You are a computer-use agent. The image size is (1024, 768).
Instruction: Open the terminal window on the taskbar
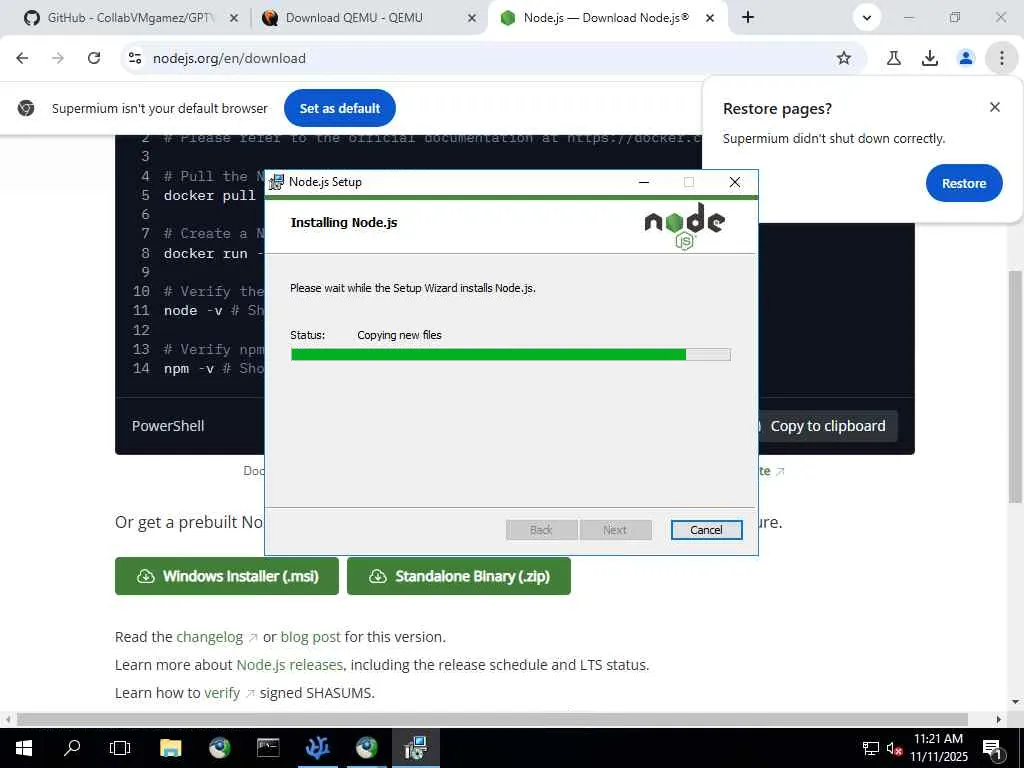click(268, 748)
